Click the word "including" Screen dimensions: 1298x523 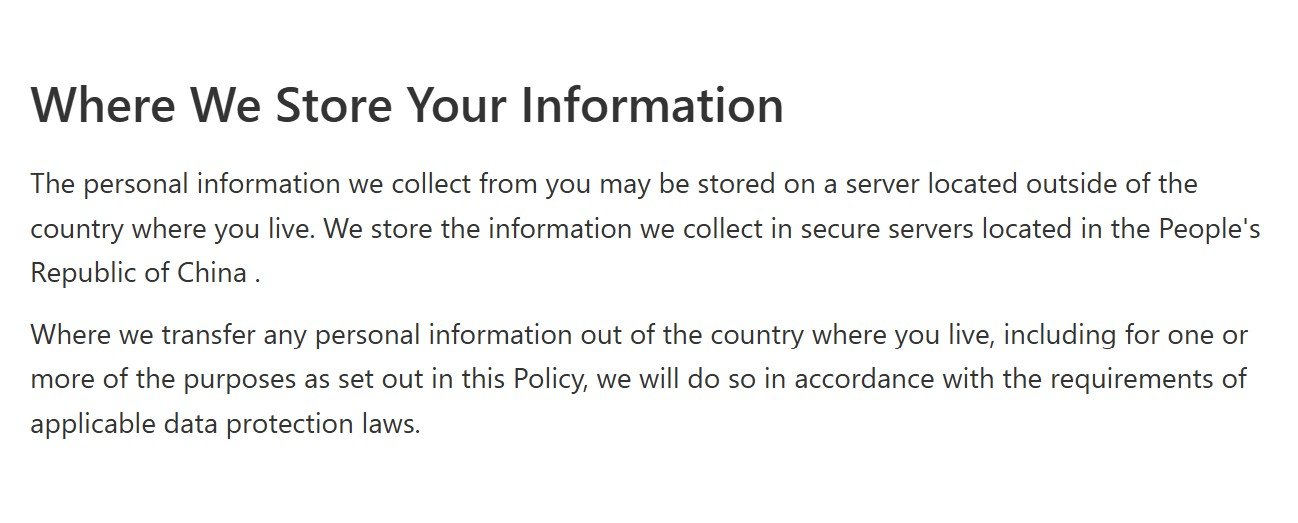click(x=1050, y=335)
